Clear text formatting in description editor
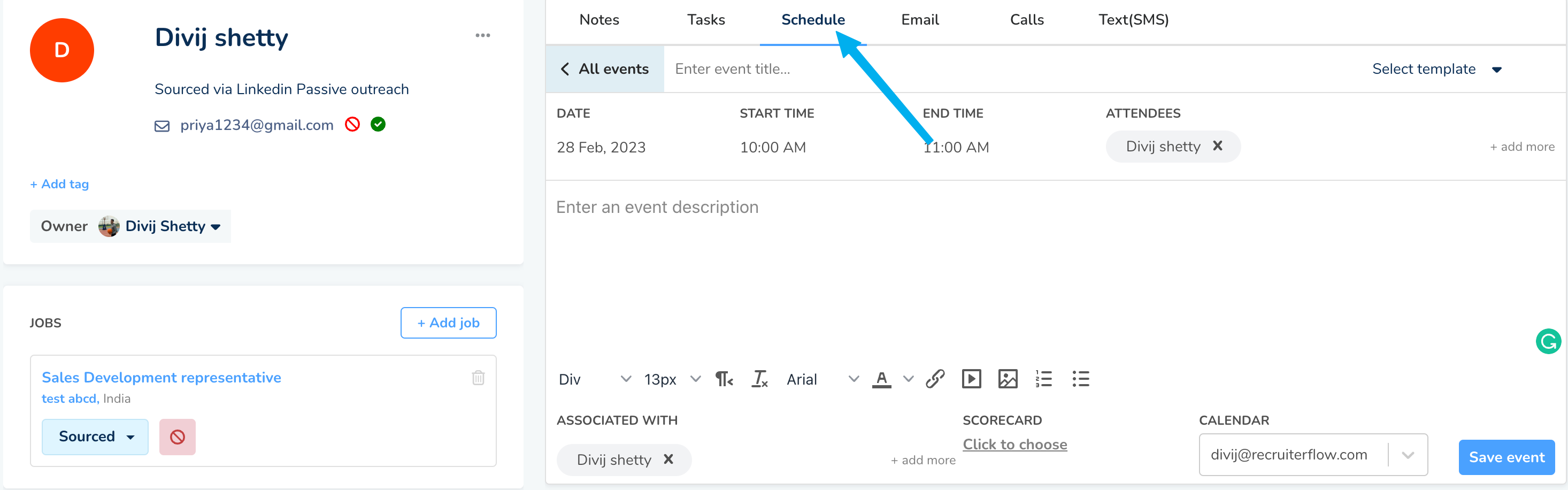This screenshot has width=1568, height=490. [759, 379]
